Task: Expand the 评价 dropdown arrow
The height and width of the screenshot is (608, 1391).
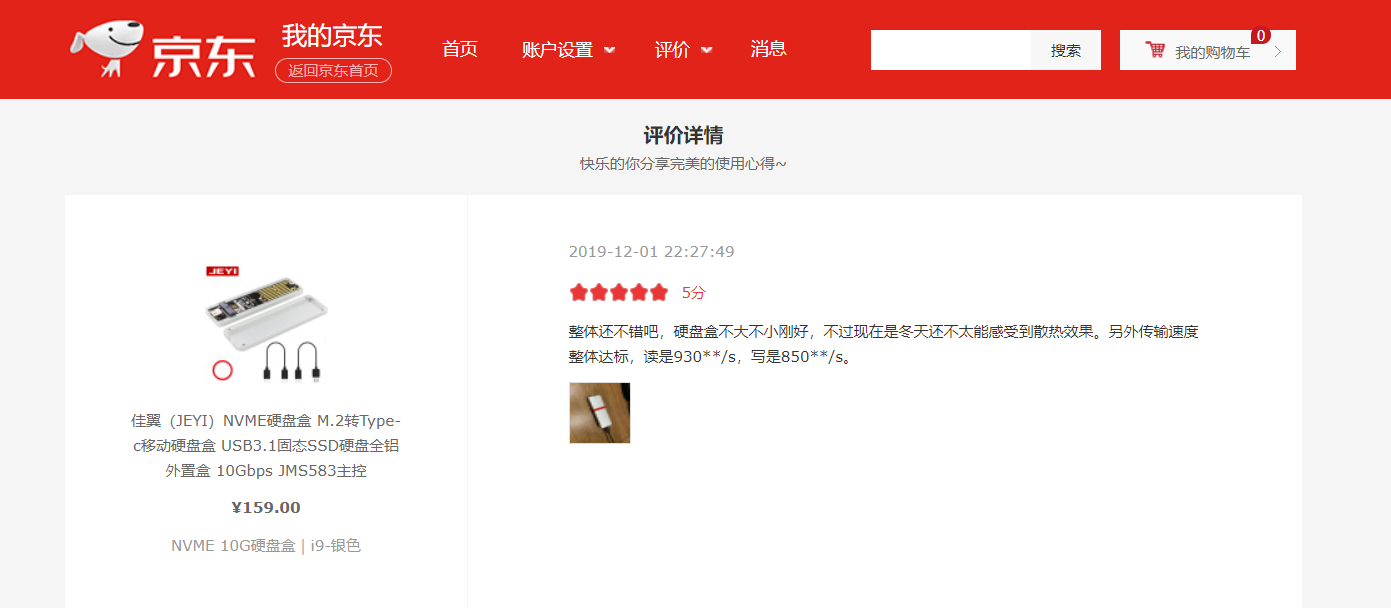Action: coord(707,50)
